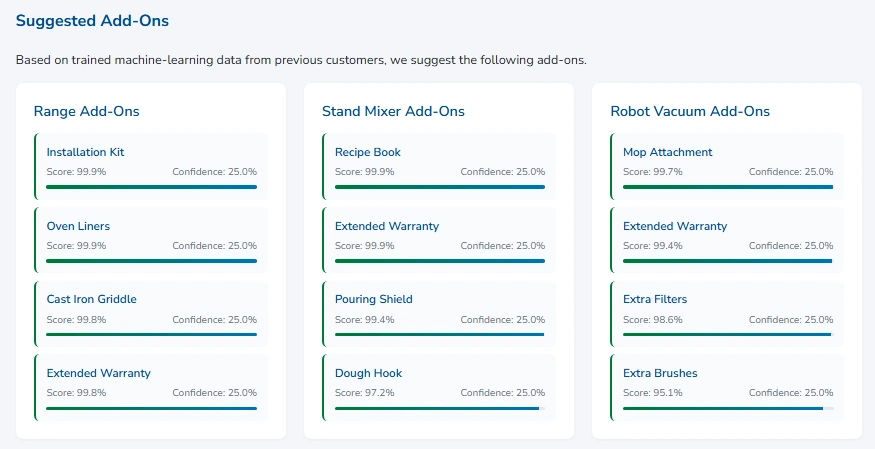Select Extended Warranty under Range Add-Ons
The width and height of the screenshot is (875, 449).
tap(150, 382)
